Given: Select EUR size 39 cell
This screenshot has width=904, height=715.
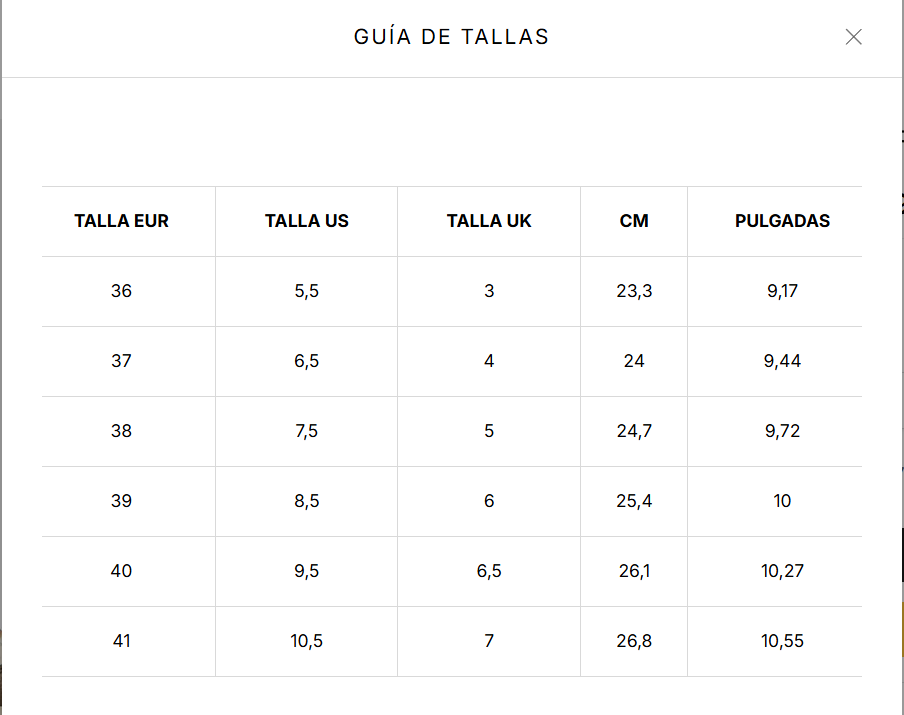Looking at the screenshot, I should point(121,501).
